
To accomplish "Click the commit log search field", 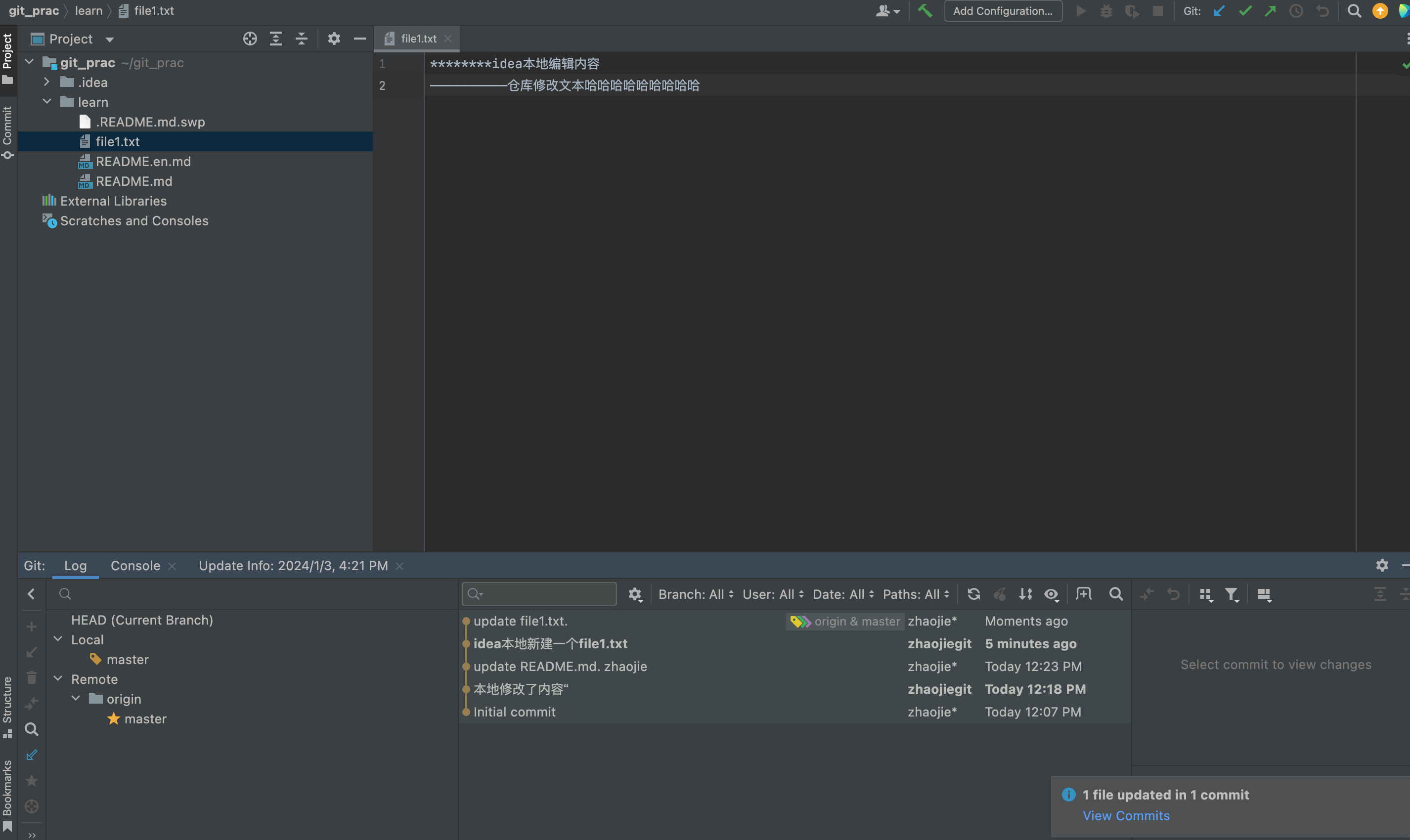I will click(538, 594).
